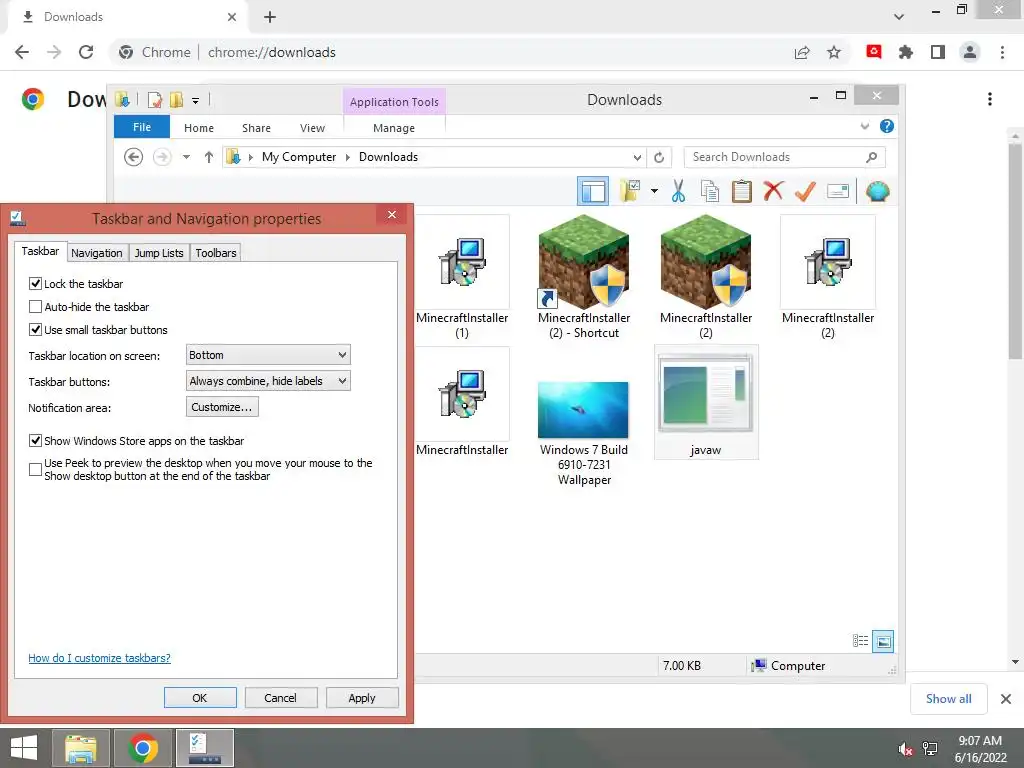Open the Home ribbon tab

pos(199,128)
